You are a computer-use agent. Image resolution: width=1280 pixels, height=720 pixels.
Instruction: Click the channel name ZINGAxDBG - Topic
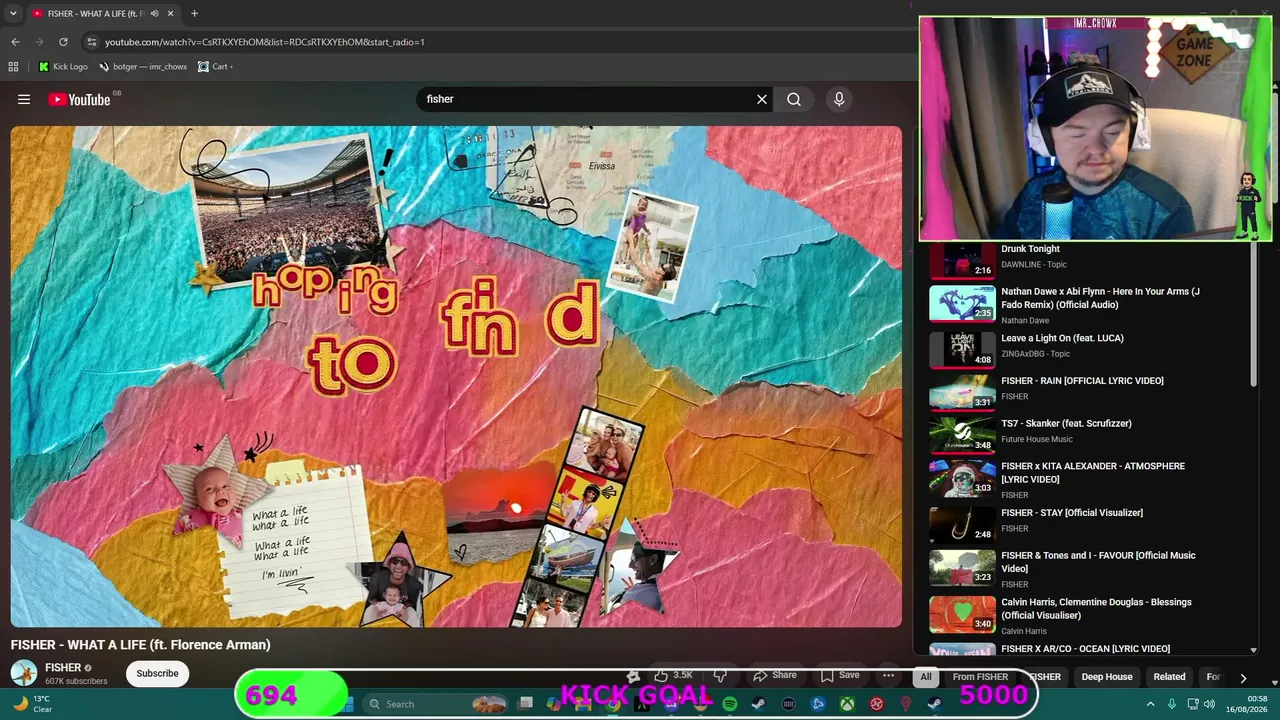[x=1035, y=354]
